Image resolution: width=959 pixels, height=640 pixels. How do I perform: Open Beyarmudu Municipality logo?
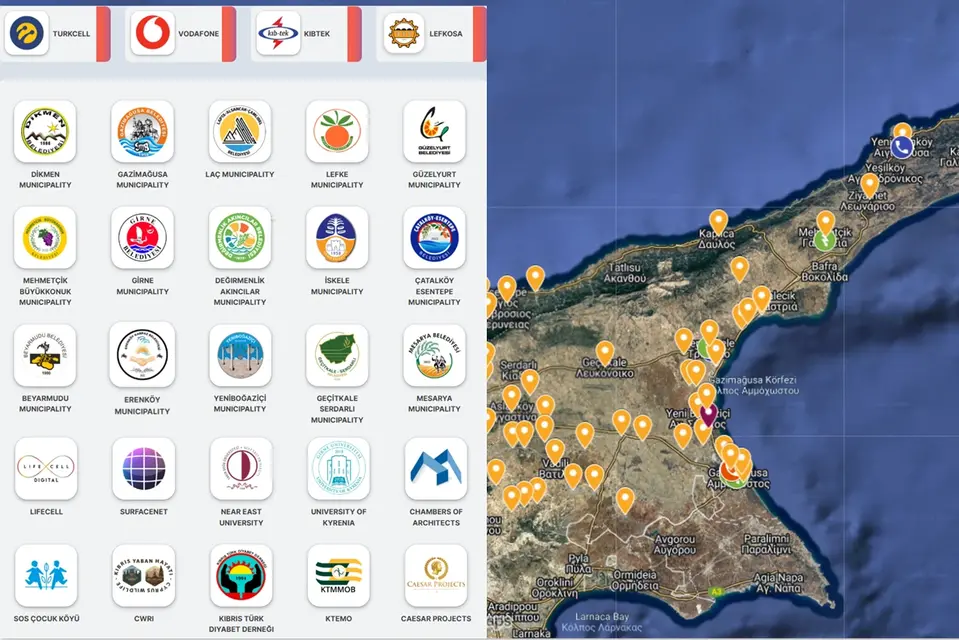(45, 355)
